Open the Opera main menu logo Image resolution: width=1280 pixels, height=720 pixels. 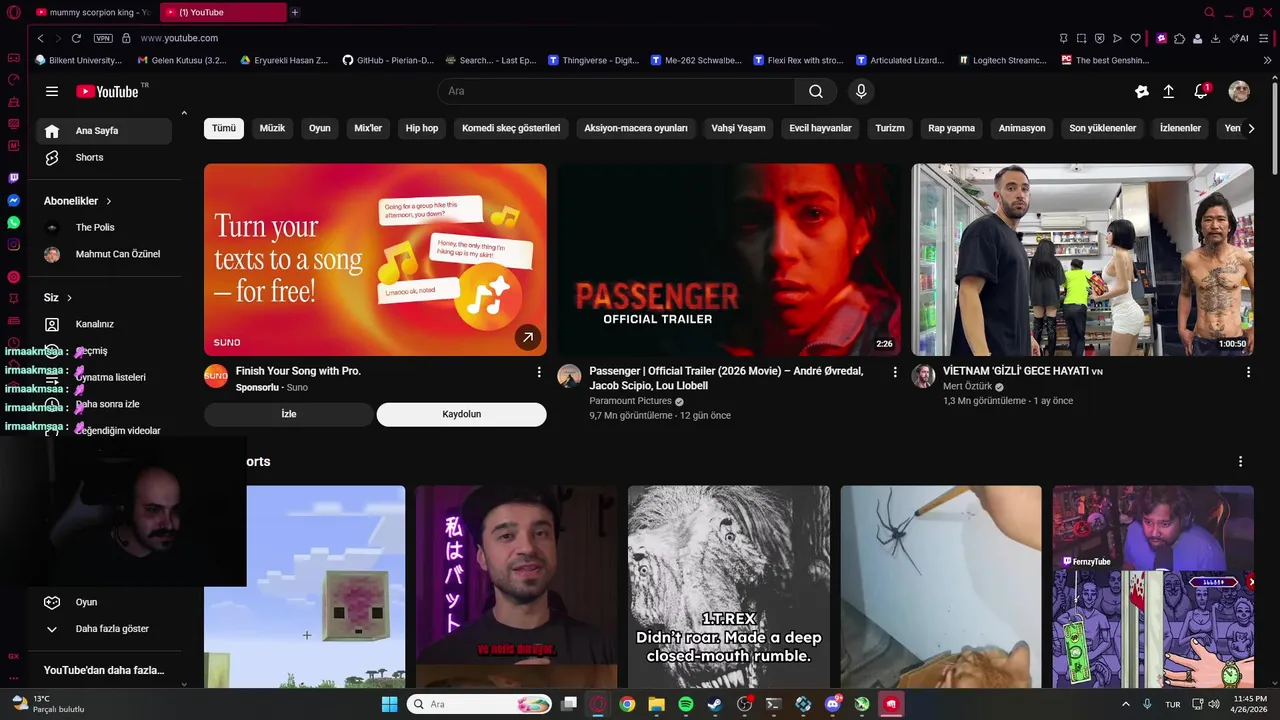pyautogui.click(x=13, y=12)
